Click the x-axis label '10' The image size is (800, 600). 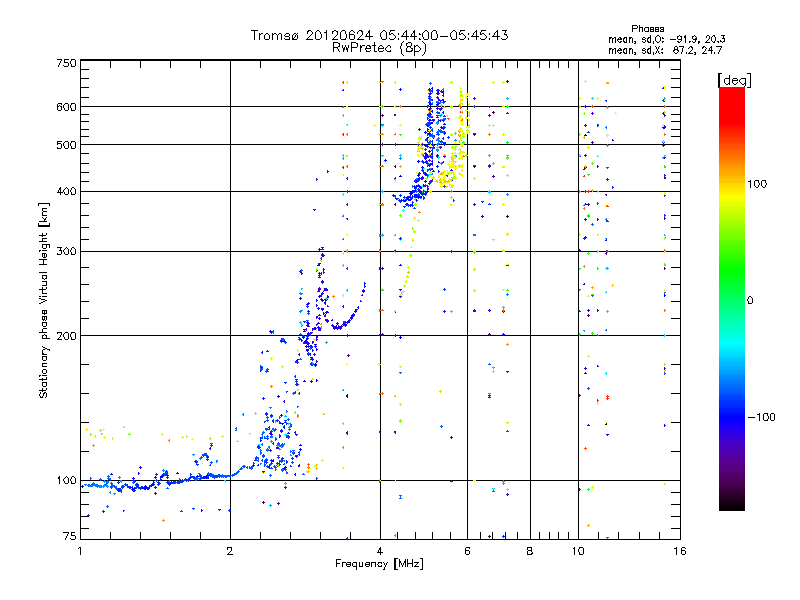pyautogui.click(x=578, y=551)
